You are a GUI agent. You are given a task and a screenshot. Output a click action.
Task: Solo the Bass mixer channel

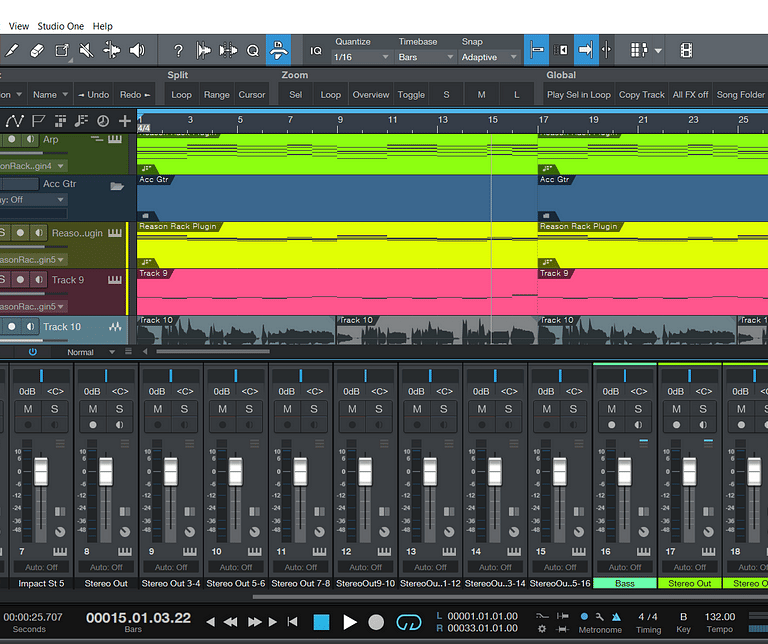point(639,409)
